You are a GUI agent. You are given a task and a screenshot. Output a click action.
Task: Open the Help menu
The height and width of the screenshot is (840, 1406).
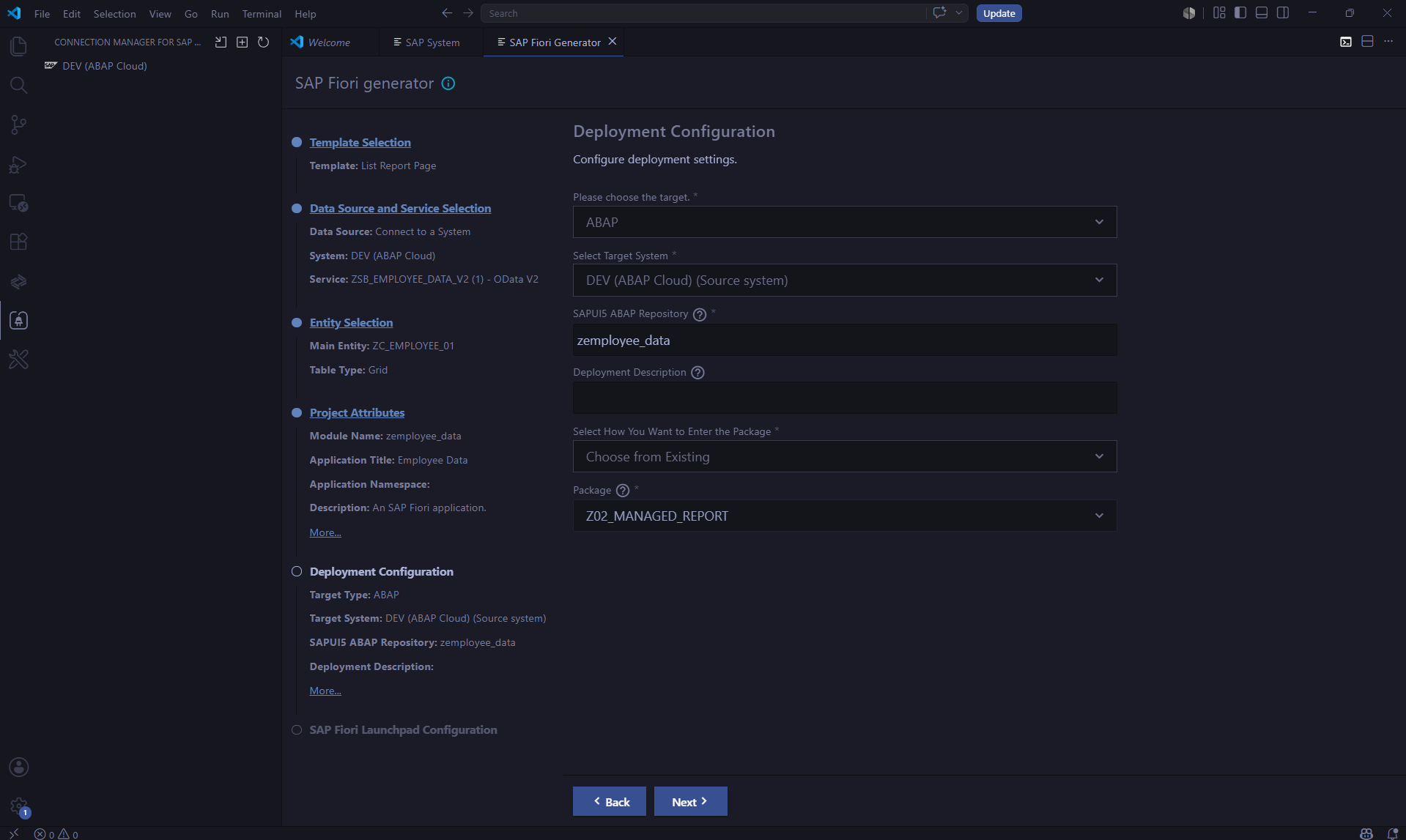[306, 14]
